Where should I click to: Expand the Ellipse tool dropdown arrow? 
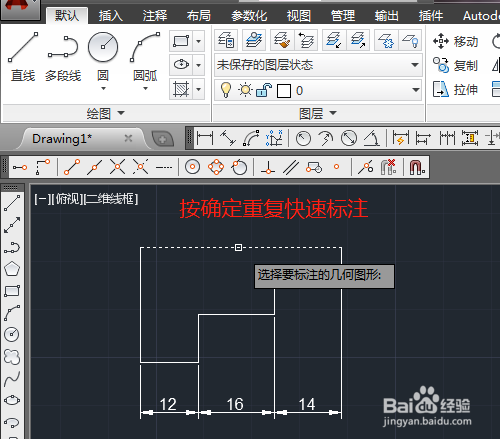click(199, 64)
